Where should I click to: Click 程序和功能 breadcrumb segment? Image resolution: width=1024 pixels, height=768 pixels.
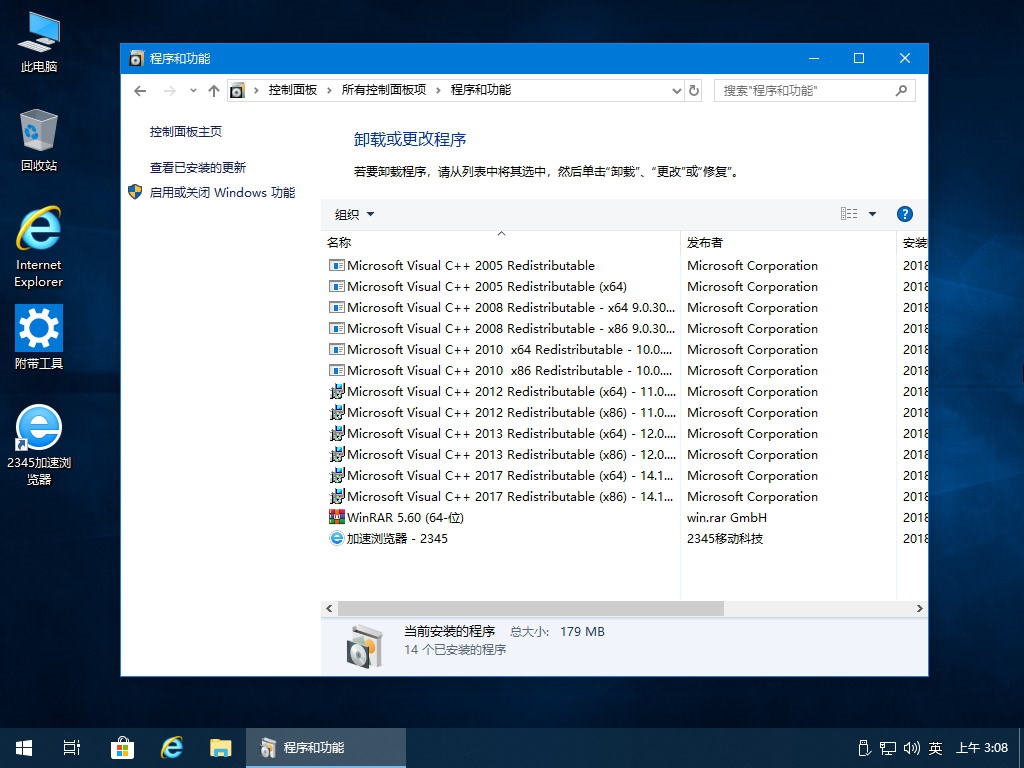(481, 90)
